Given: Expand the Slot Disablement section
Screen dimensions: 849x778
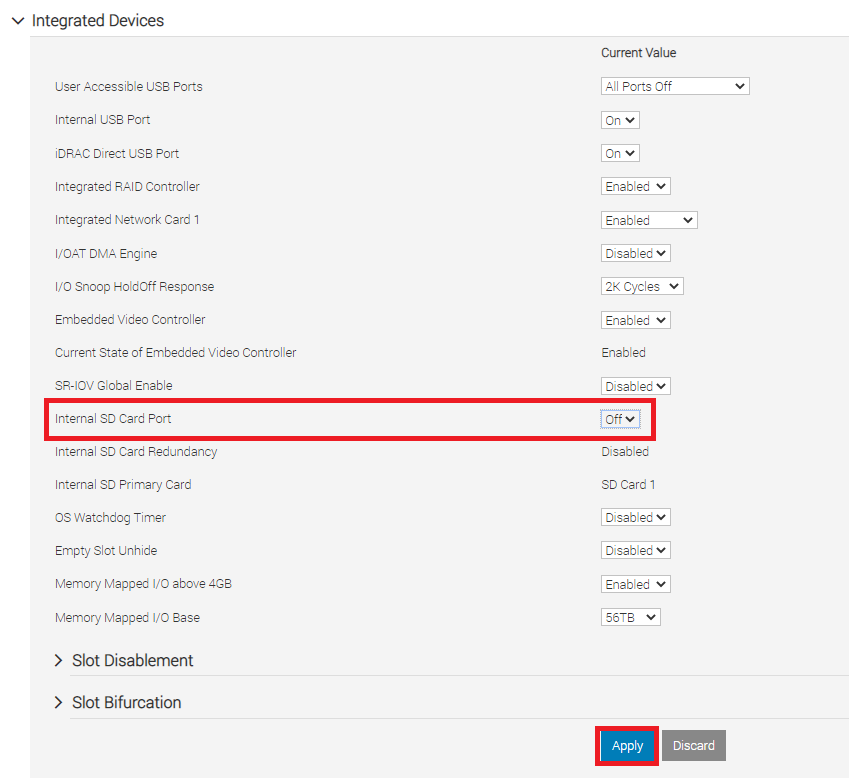Looking at the screenshot, I should click(x=59, y=661).
